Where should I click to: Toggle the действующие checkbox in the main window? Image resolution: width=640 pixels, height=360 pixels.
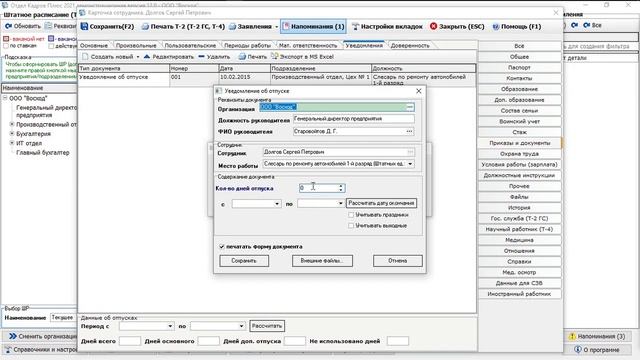[51, 46]
